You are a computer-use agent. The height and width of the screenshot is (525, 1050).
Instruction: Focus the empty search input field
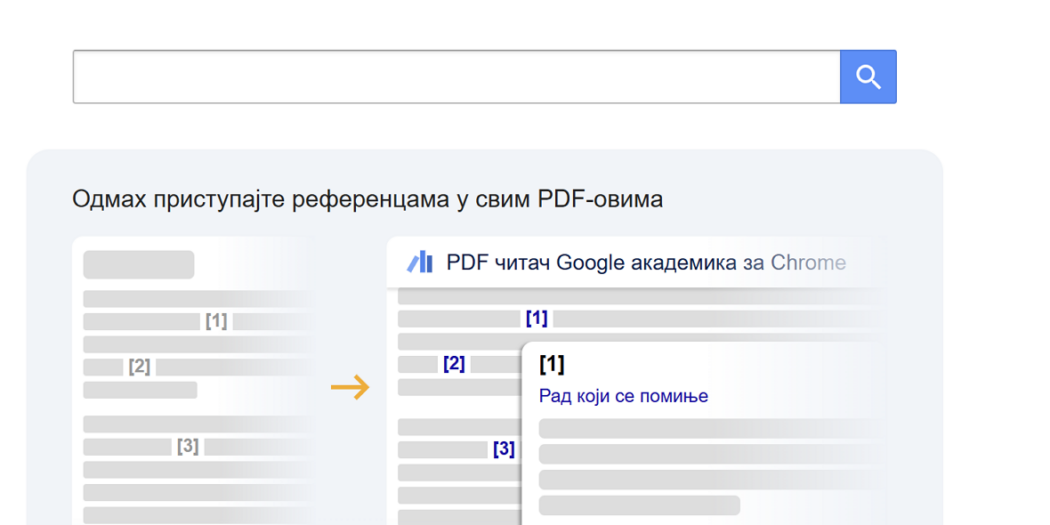(456, 77)
